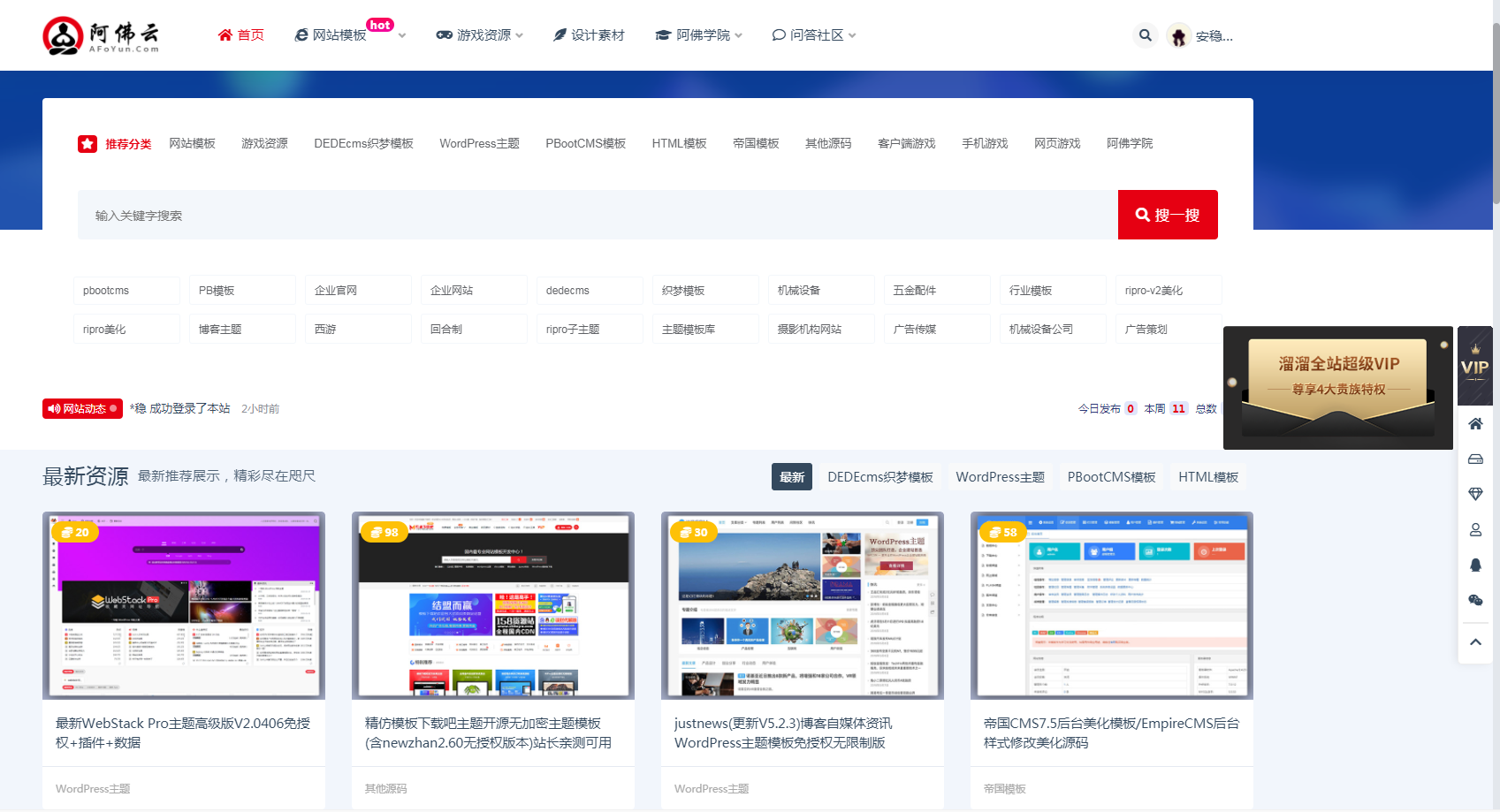
Task: Click the WeChat chat icon in sidebar
Action: (x=1475, y=600)
